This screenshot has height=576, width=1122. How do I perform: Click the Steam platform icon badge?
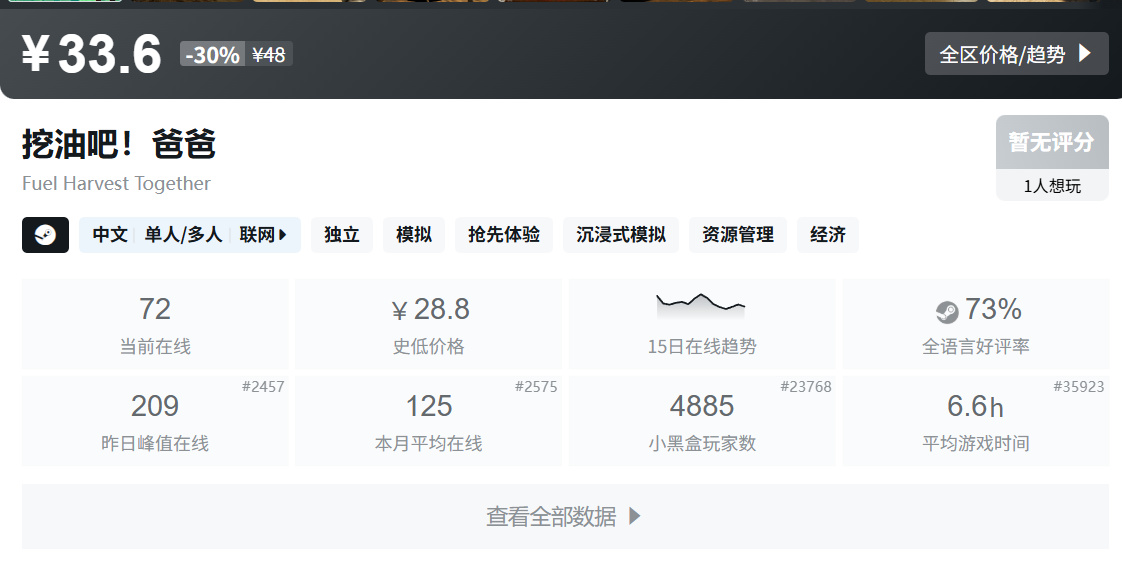pyautogui.click(x=45, y=235)
